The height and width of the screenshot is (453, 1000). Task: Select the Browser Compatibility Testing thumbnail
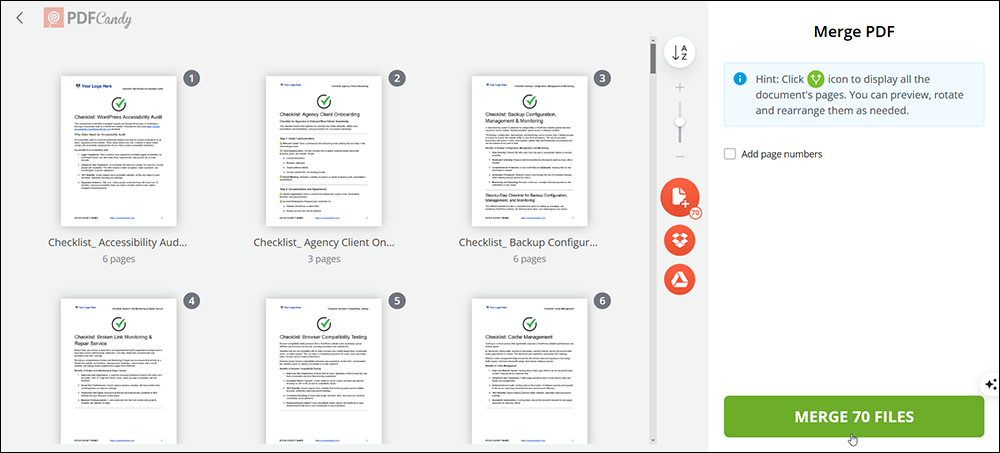324,371
